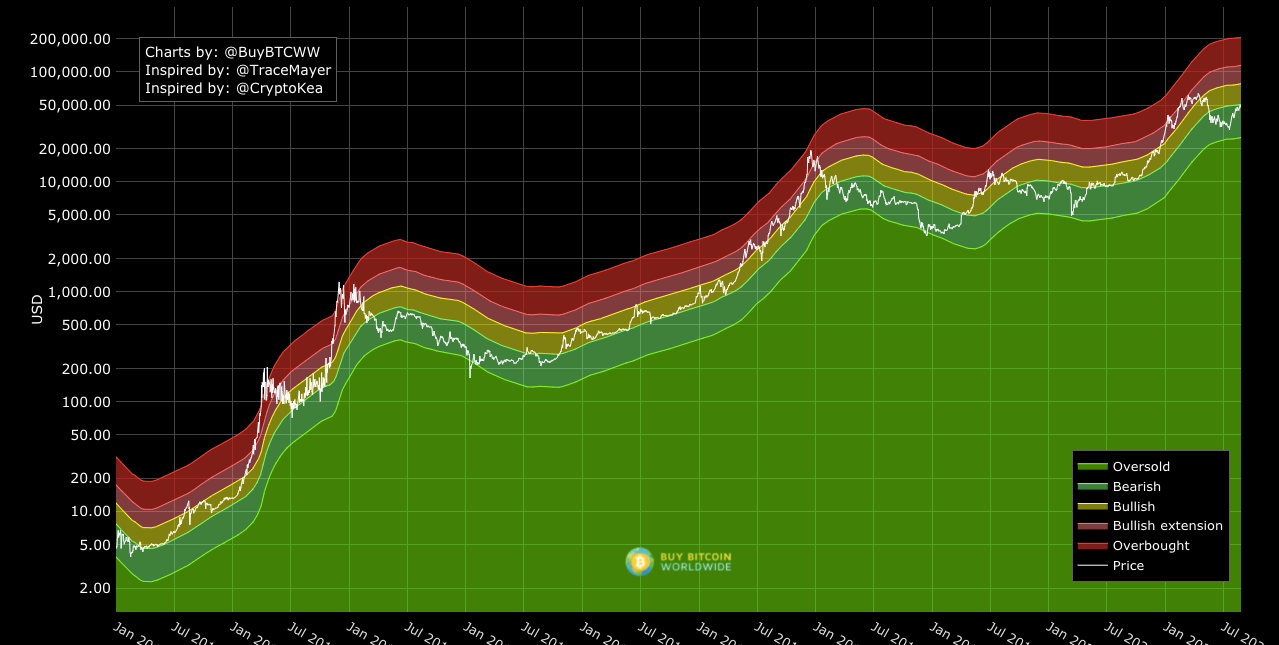Click the 10.00 y-axis tick label
The image size is (1279, 645).
point(89,511)
